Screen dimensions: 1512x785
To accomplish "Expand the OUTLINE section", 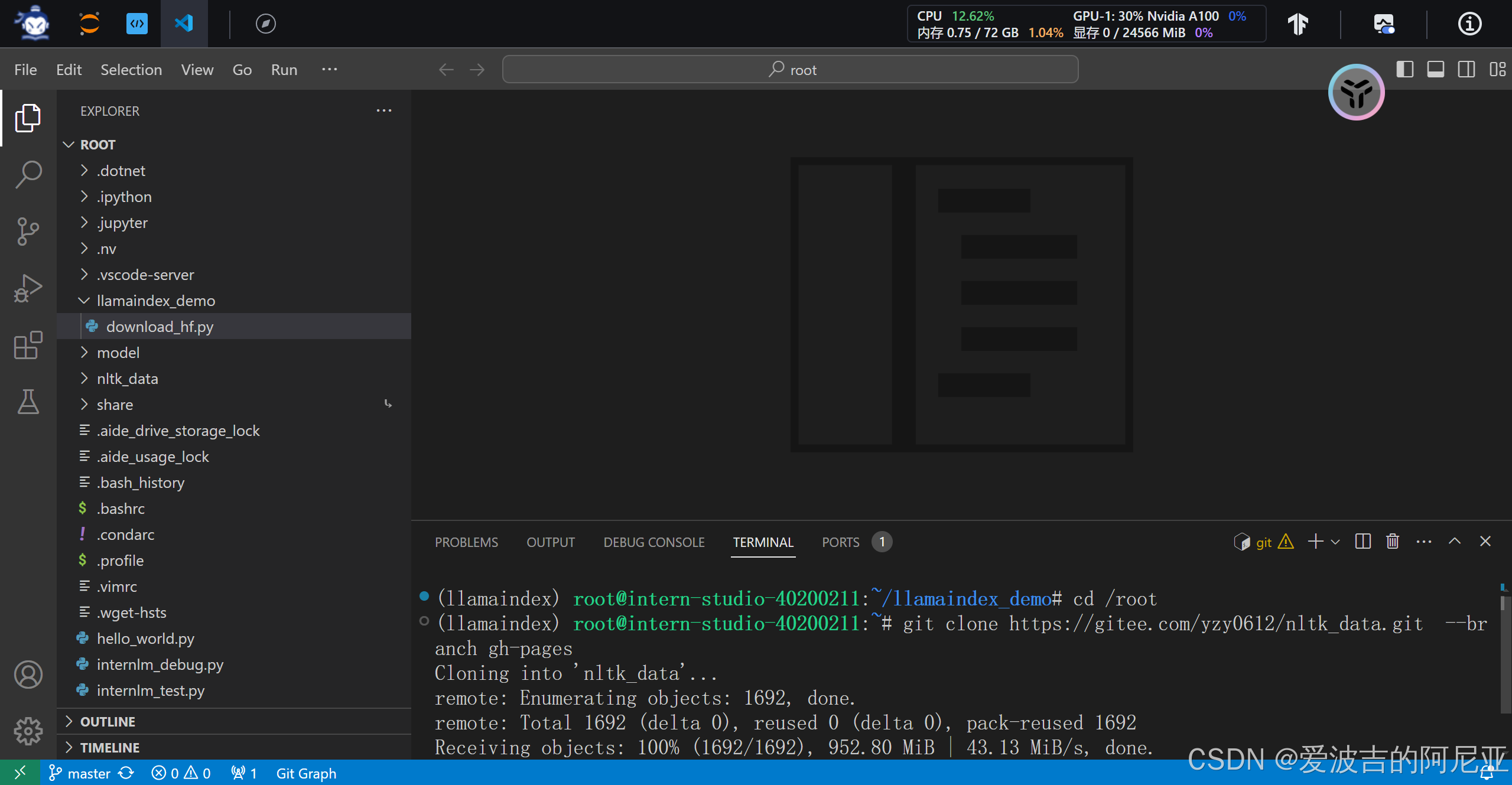I will pyautogui.click(x=108, y=722).
